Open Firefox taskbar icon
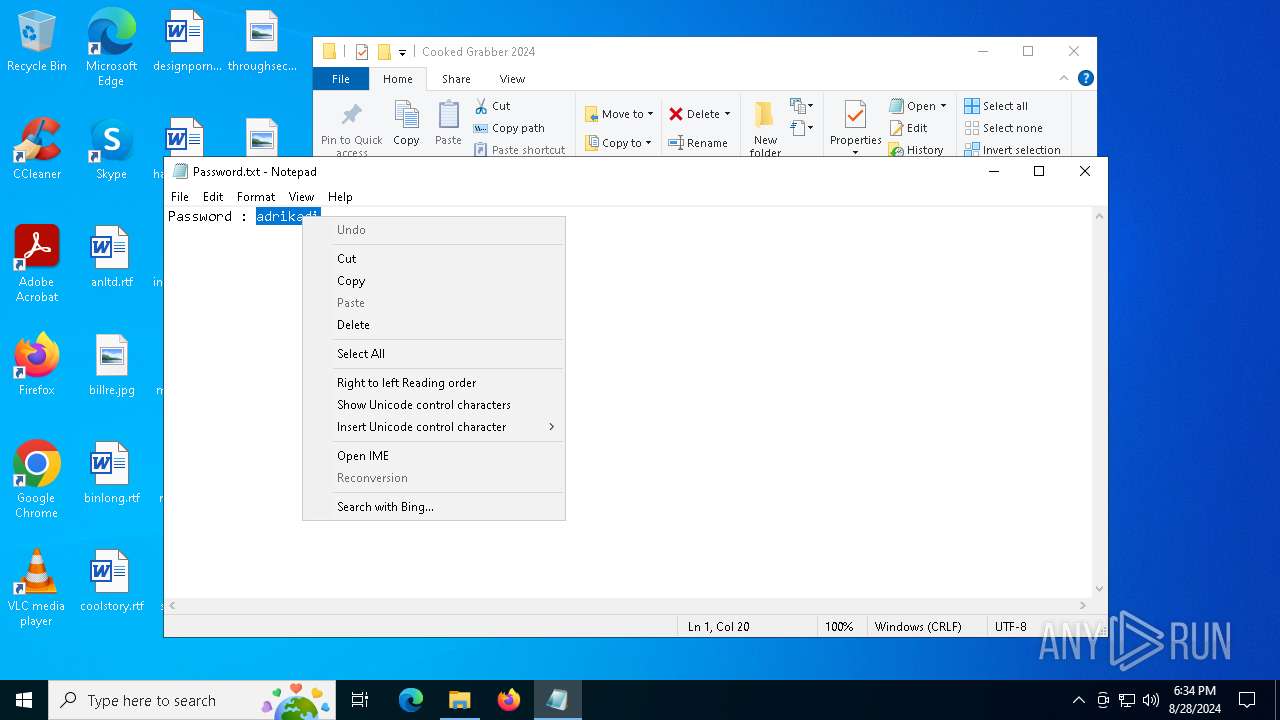This screenshot has height=720, width=1280. pyautogui.click(x=509, y=700)
